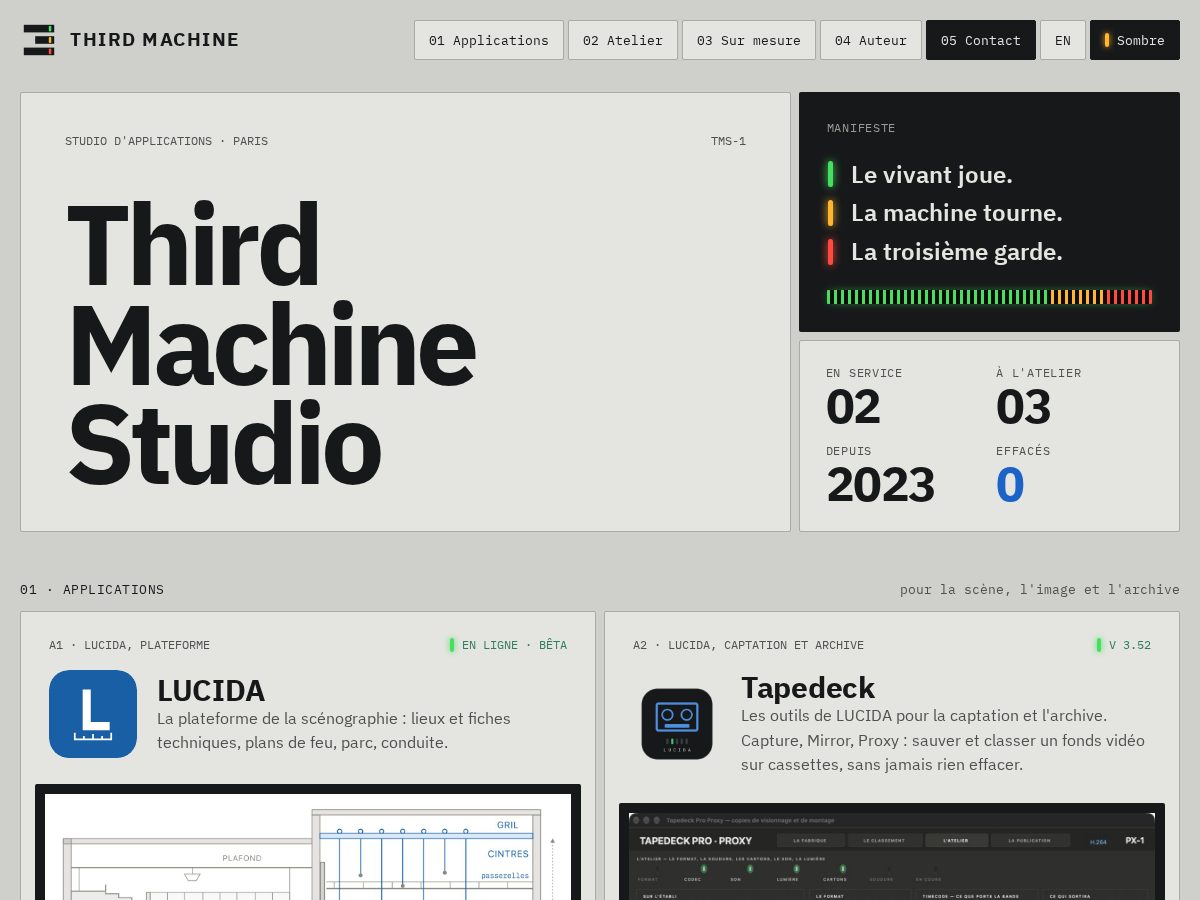Click the Tapedeck description paragraph

pos(943,740)
